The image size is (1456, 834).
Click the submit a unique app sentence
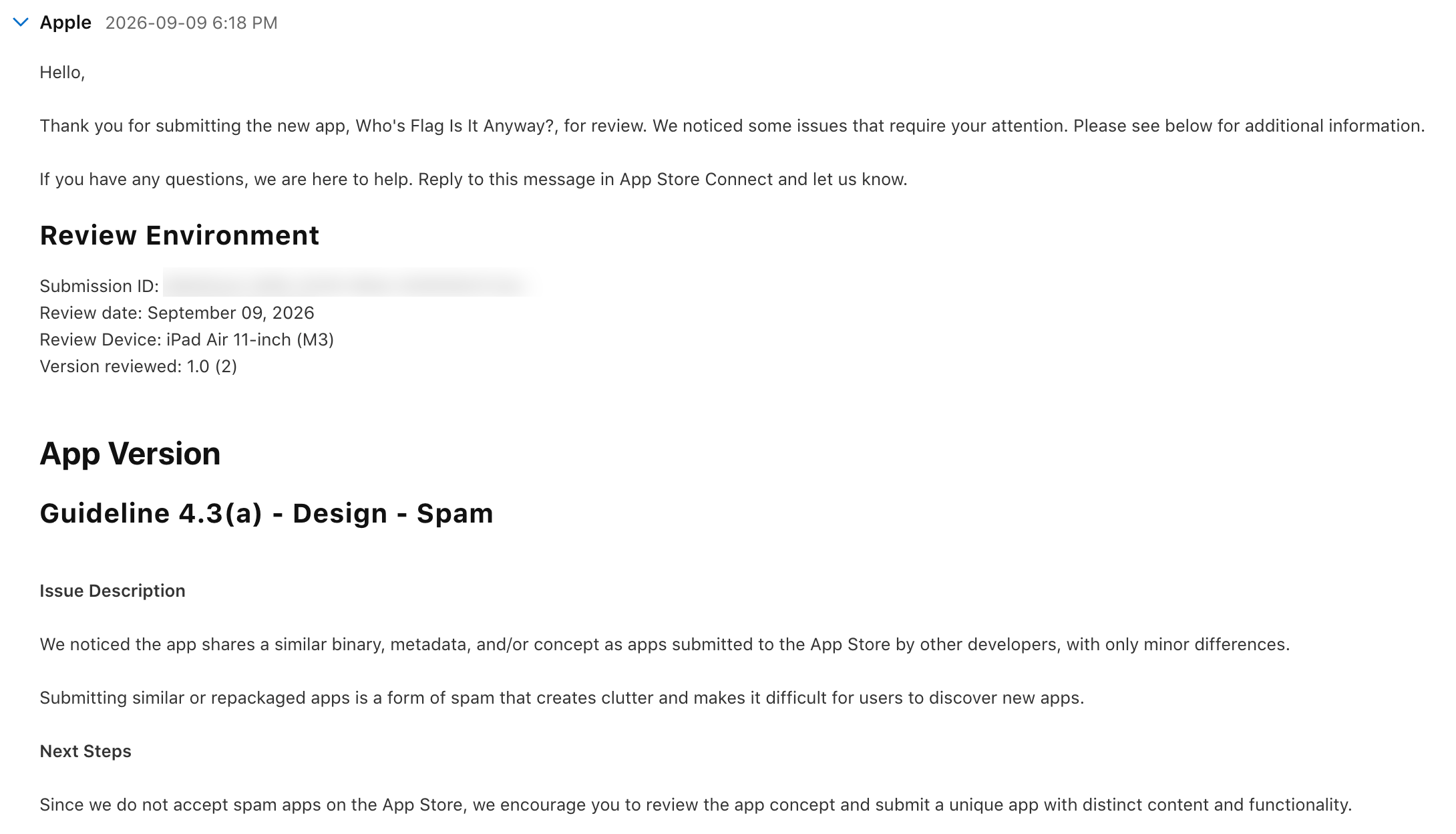(696, 805)
